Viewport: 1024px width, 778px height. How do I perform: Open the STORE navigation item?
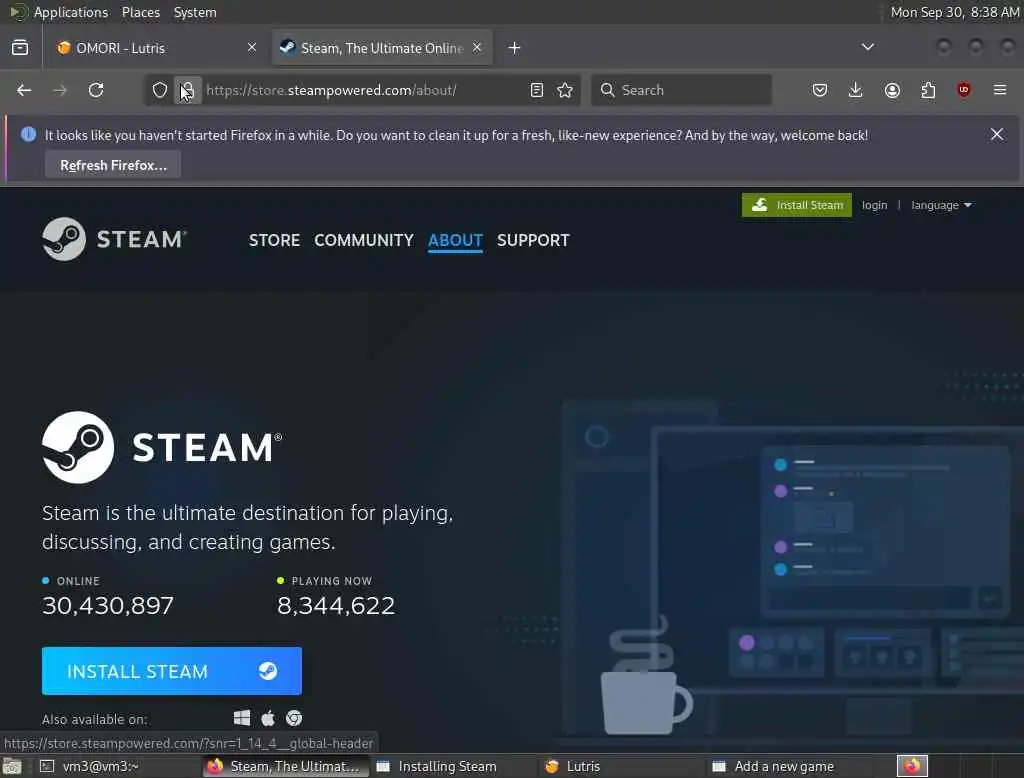click(x=274, y=240)
